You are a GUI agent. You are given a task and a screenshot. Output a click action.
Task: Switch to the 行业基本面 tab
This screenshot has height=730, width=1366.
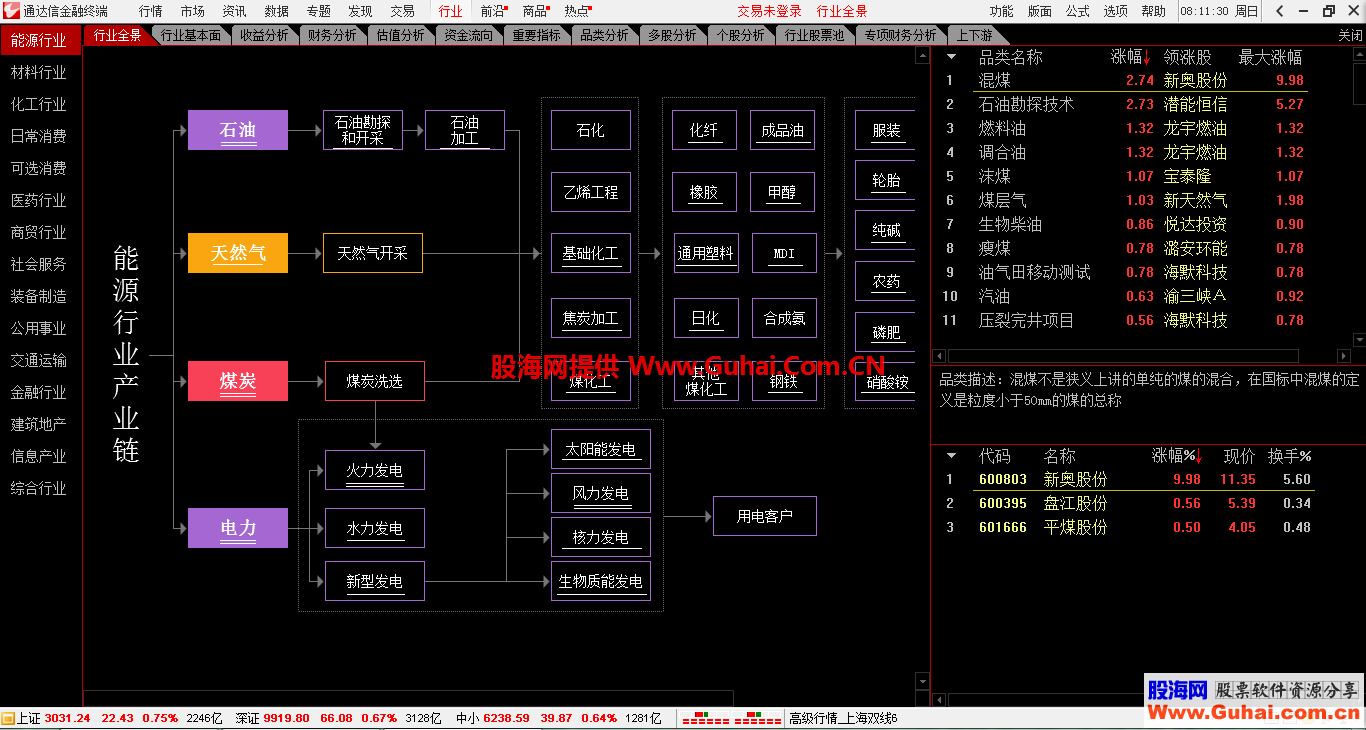pyautogui.click(x=191, y=35)
